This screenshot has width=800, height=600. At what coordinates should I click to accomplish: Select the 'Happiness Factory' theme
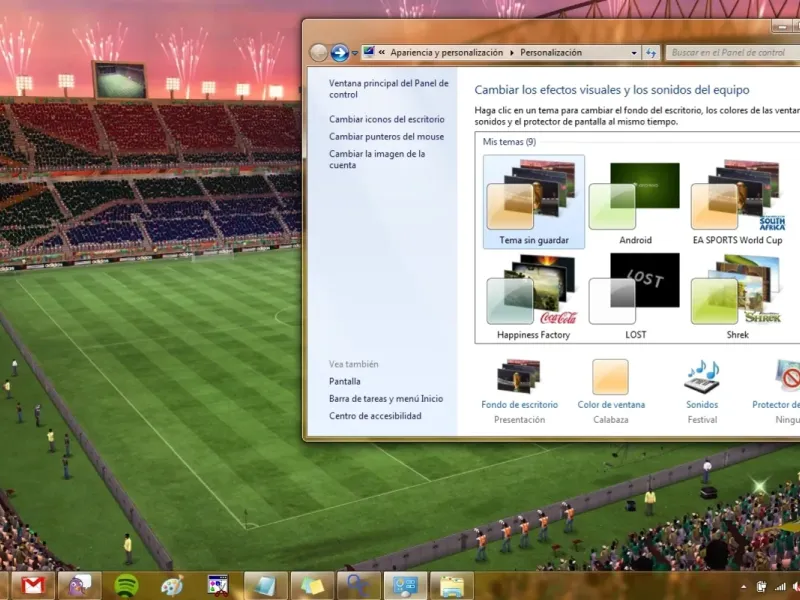533,296
